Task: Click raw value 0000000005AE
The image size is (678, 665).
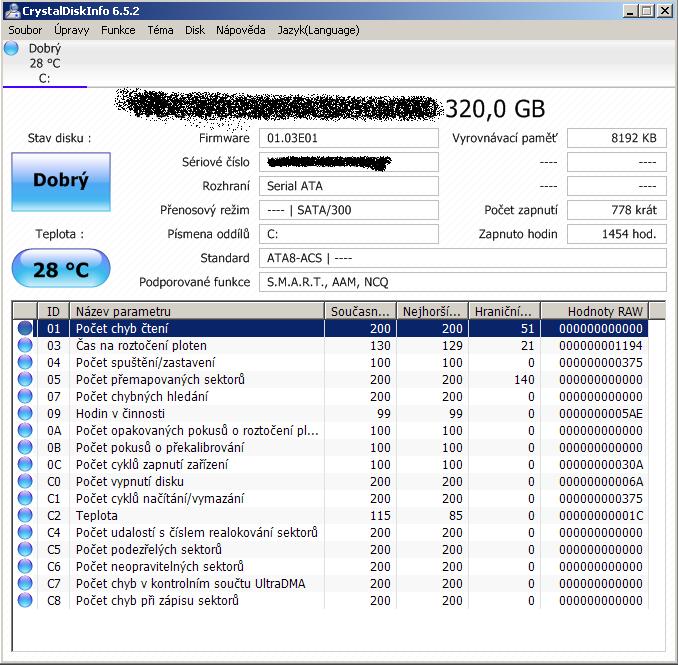Action: [x=601, y=413]
